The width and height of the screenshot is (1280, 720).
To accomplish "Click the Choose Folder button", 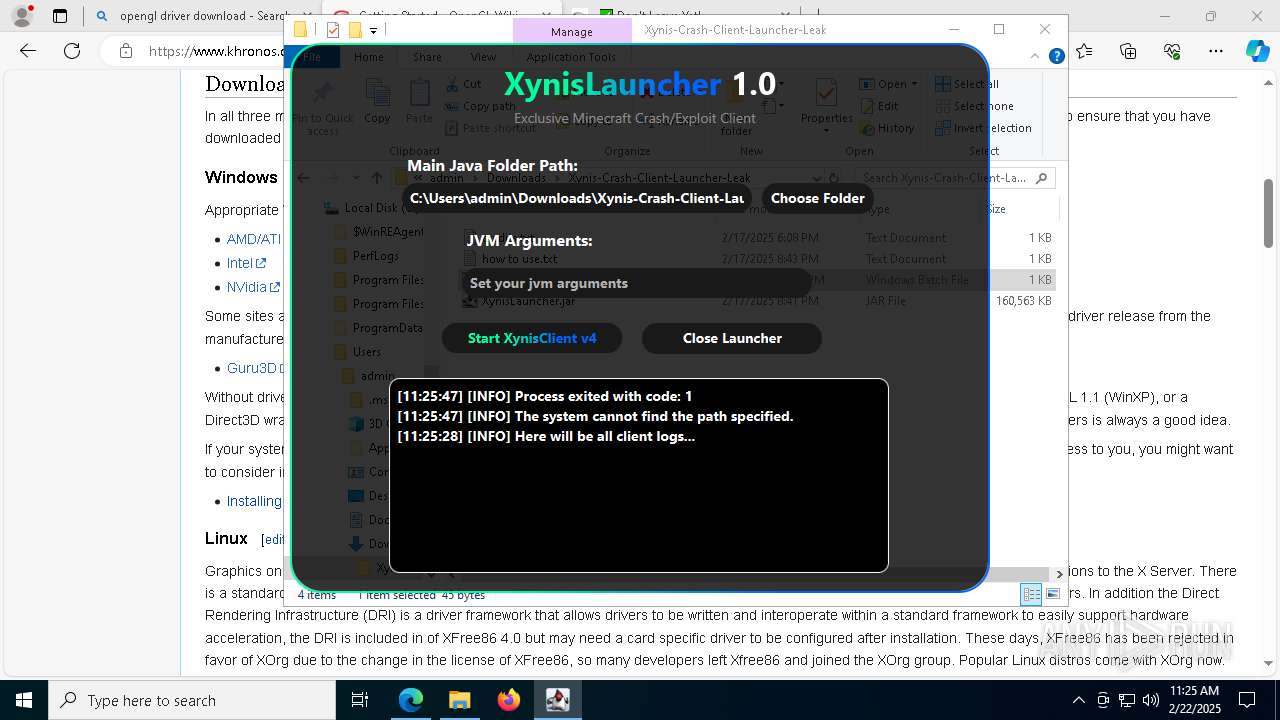I will (817, 198).
